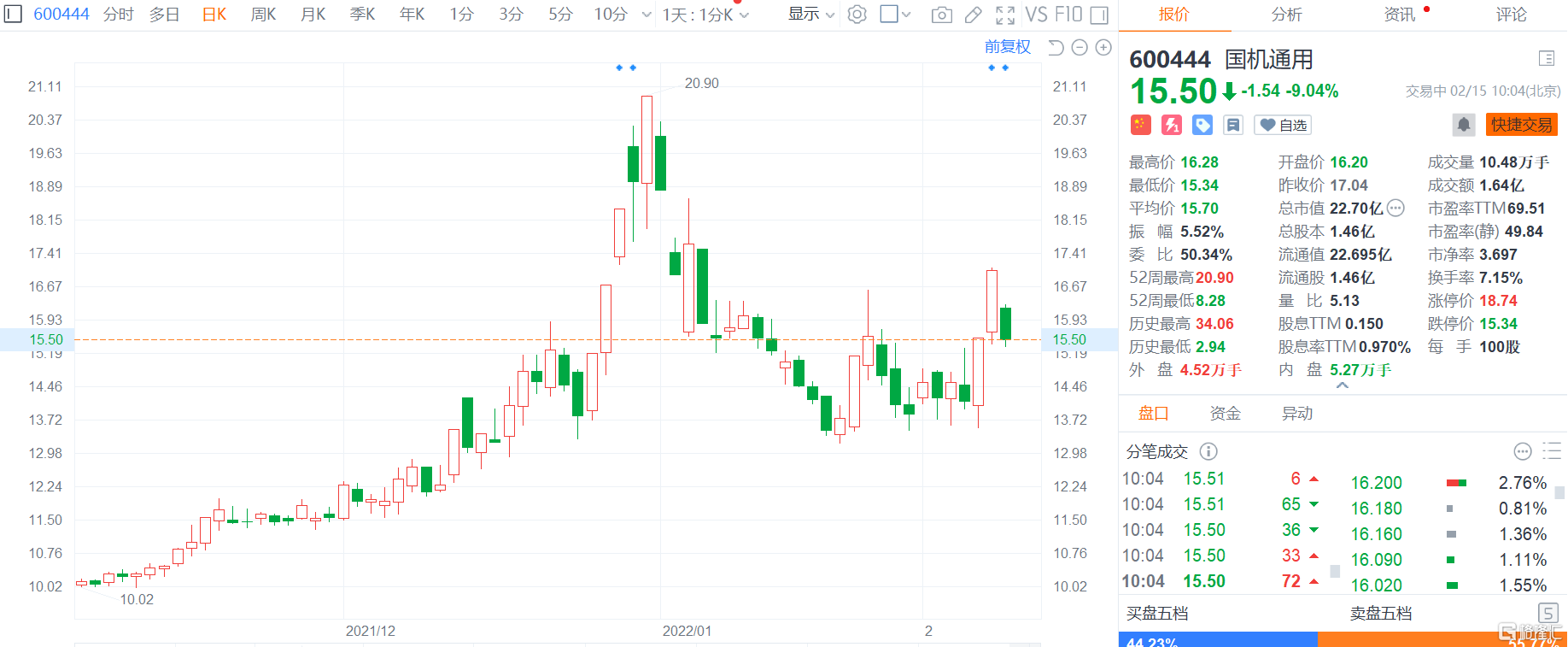Toggle the right sidebar panel icon
Viewport: 1568px width, 647px height.
(1100, 15)
